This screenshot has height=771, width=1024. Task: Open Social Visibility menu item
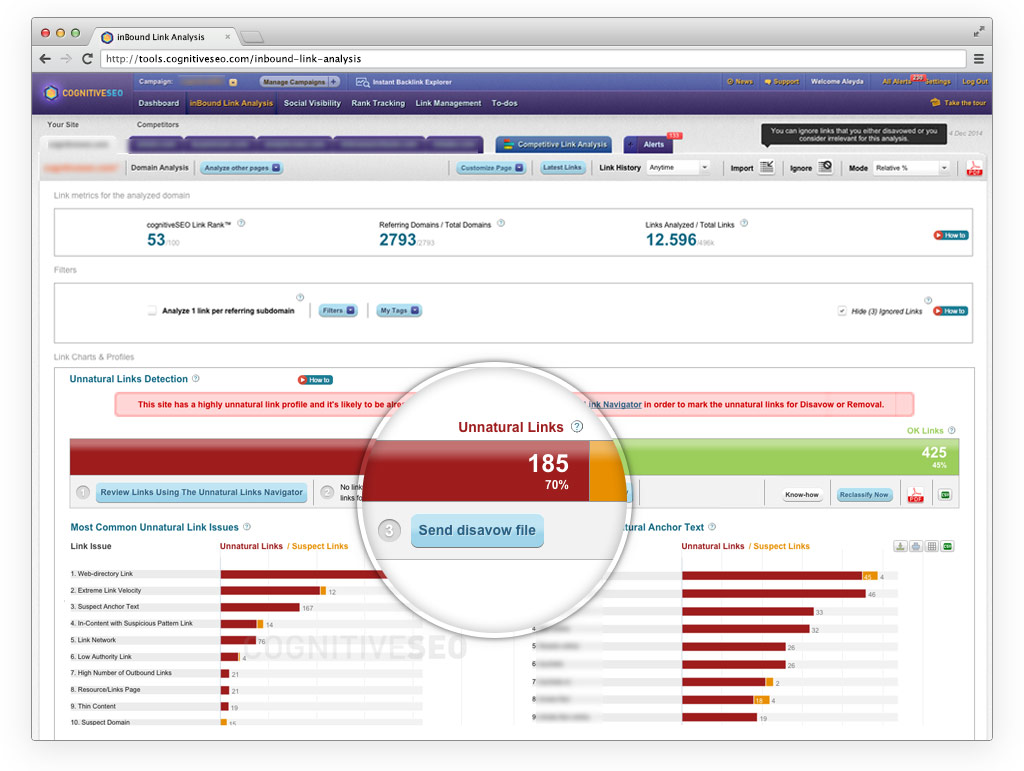[312, 103]
